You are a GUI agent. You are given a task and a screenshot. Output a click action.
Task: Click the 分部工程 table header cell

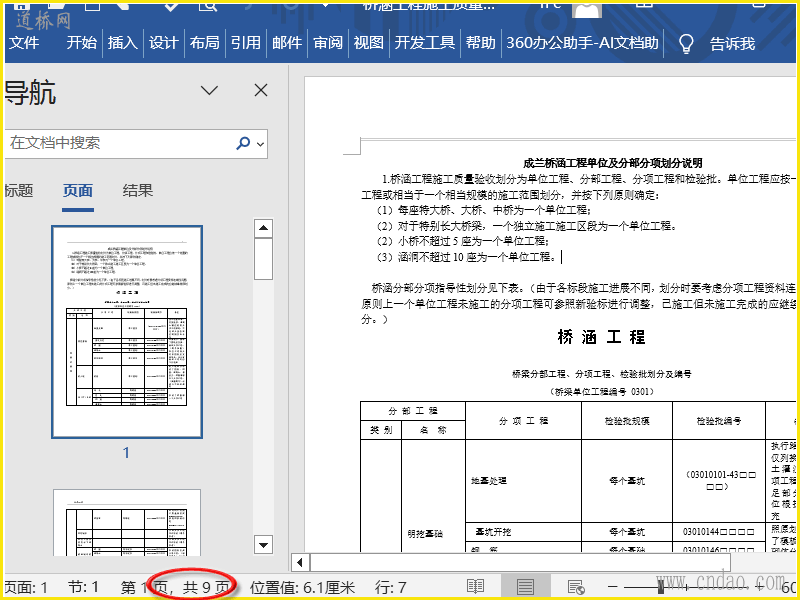(413, 411)
